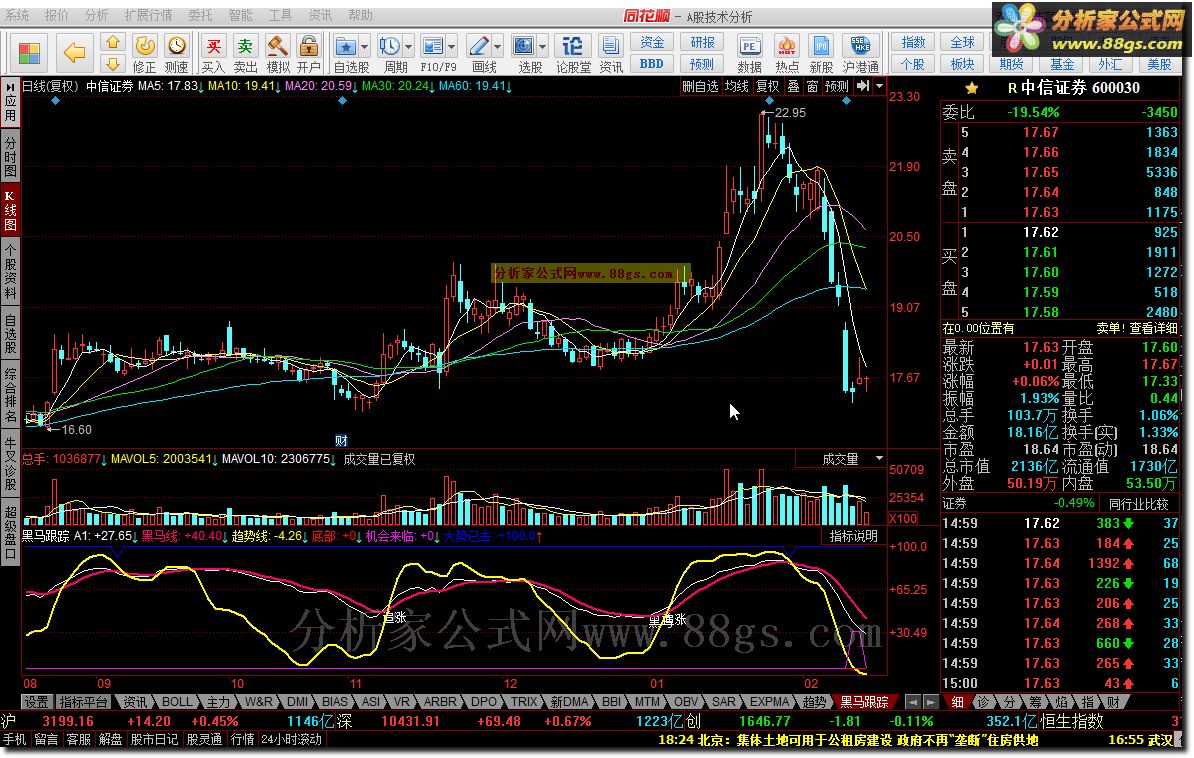Click the 股市日记 status bar item
Screen dimensions: 1194x758
coord(155,739)
